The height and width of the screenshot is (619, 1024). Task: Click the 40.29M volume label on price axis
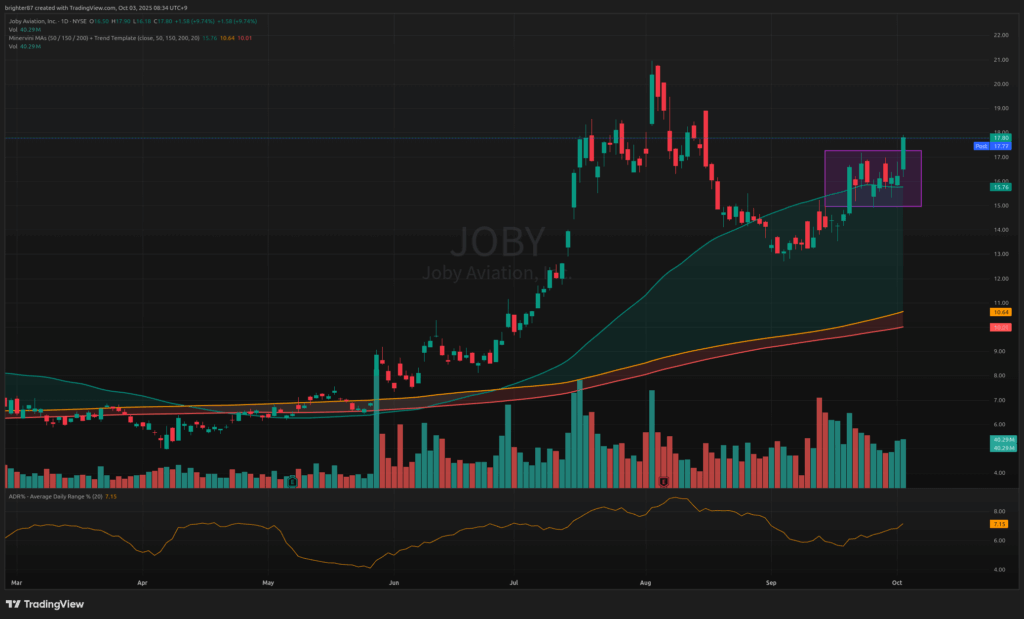click(x=998, y=440)
